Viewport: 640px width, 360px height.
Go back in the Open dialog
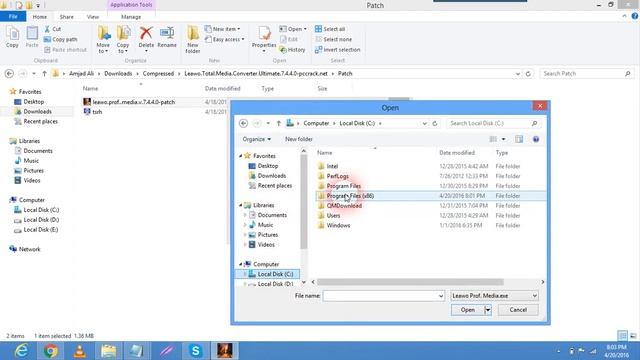tap(243, 123)
